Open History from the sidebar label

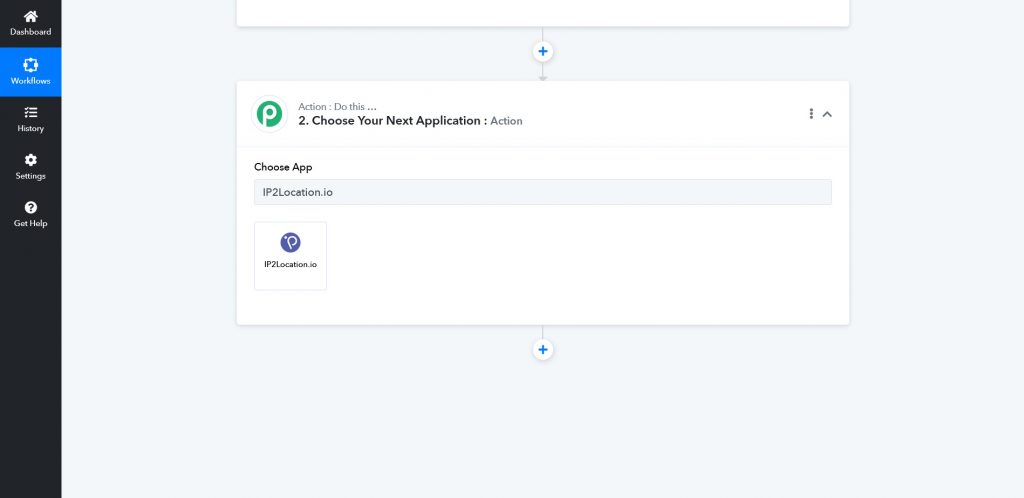click(x=30, y=129)
